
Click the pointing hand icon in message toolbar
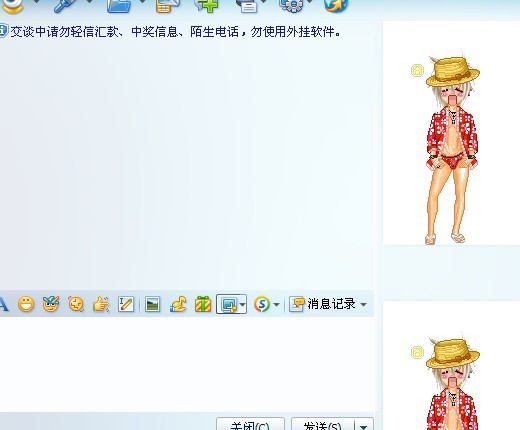coord(101,304)
